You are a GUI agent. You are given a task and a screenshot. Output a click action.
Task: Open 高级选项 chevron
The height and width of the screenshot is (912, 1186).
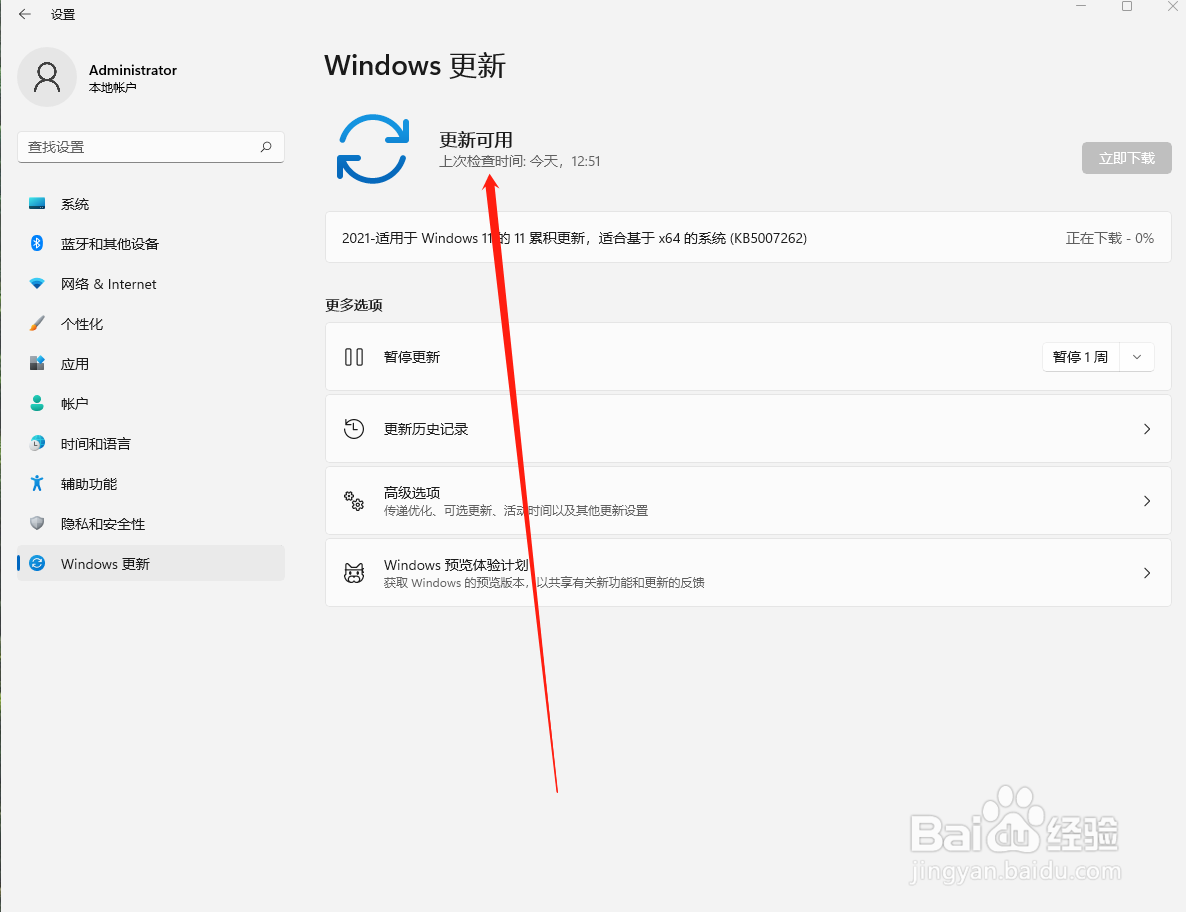click(1147, 501)
